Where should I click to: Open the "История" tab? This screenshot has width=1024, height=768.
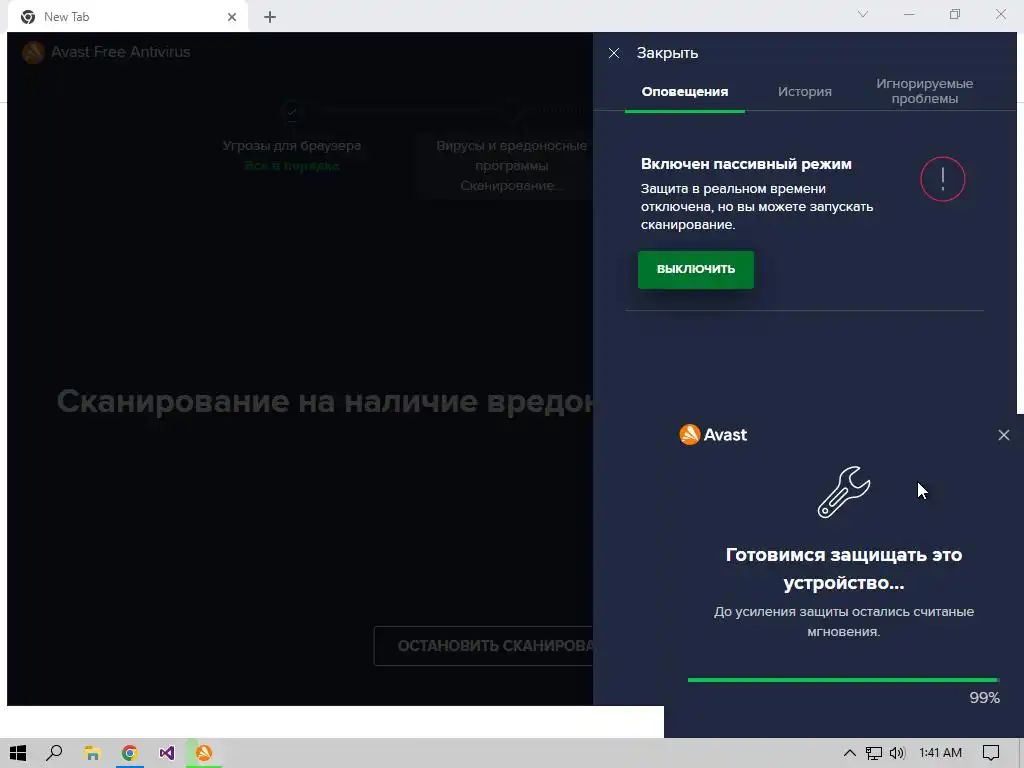tap(805, 91)
